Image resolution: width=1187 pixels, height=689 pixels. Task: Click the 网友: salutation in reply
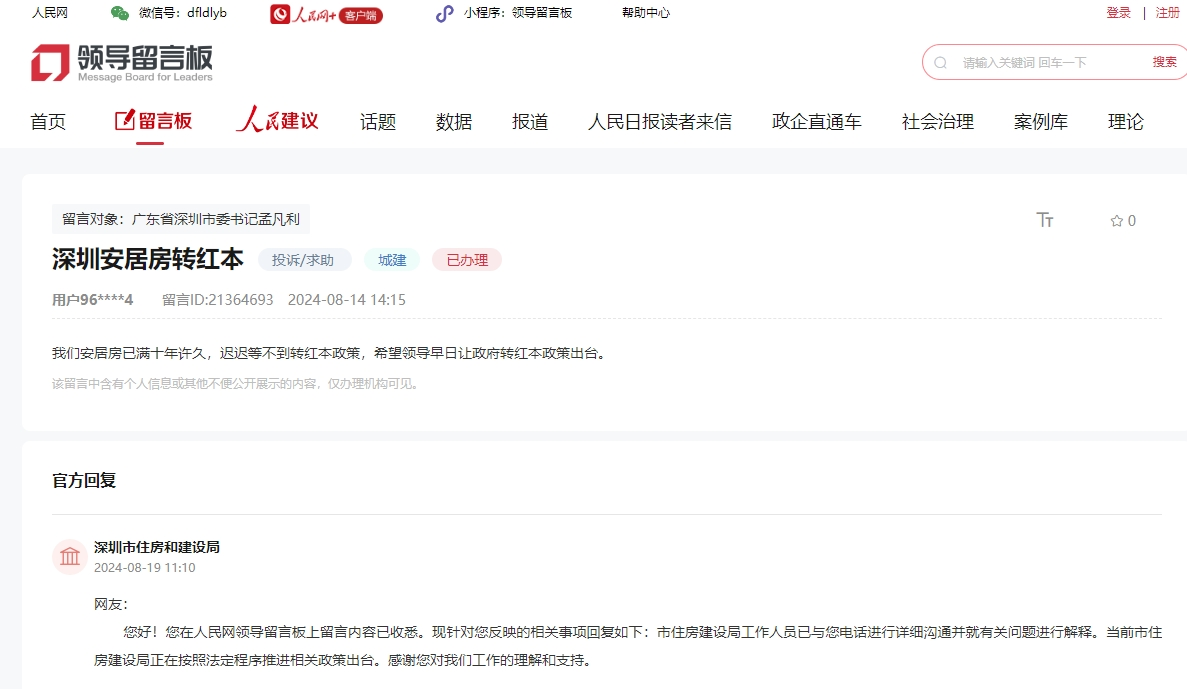pos(111,604)
